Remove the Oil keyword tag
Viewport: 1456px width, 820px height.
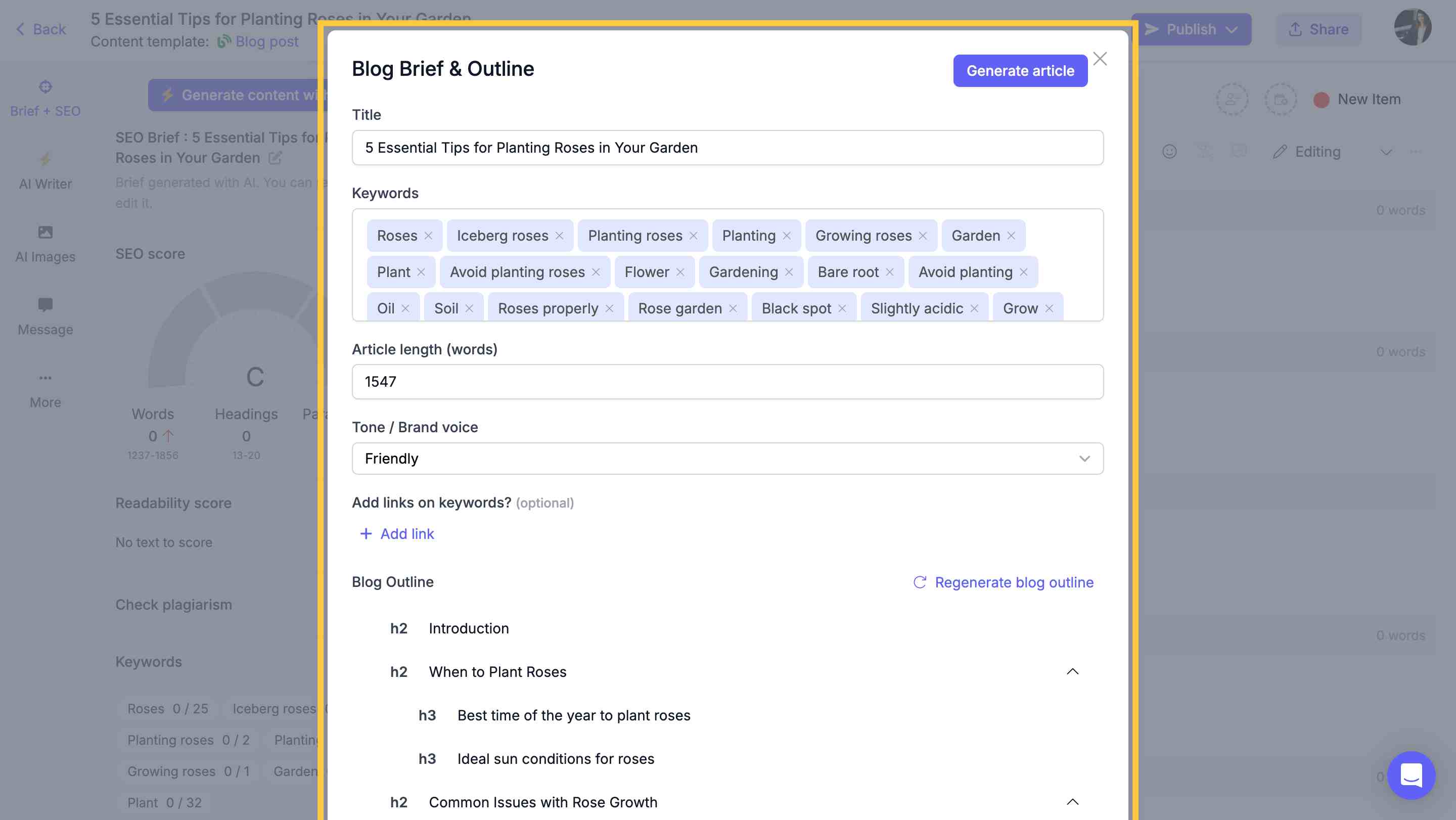[405, 308]
